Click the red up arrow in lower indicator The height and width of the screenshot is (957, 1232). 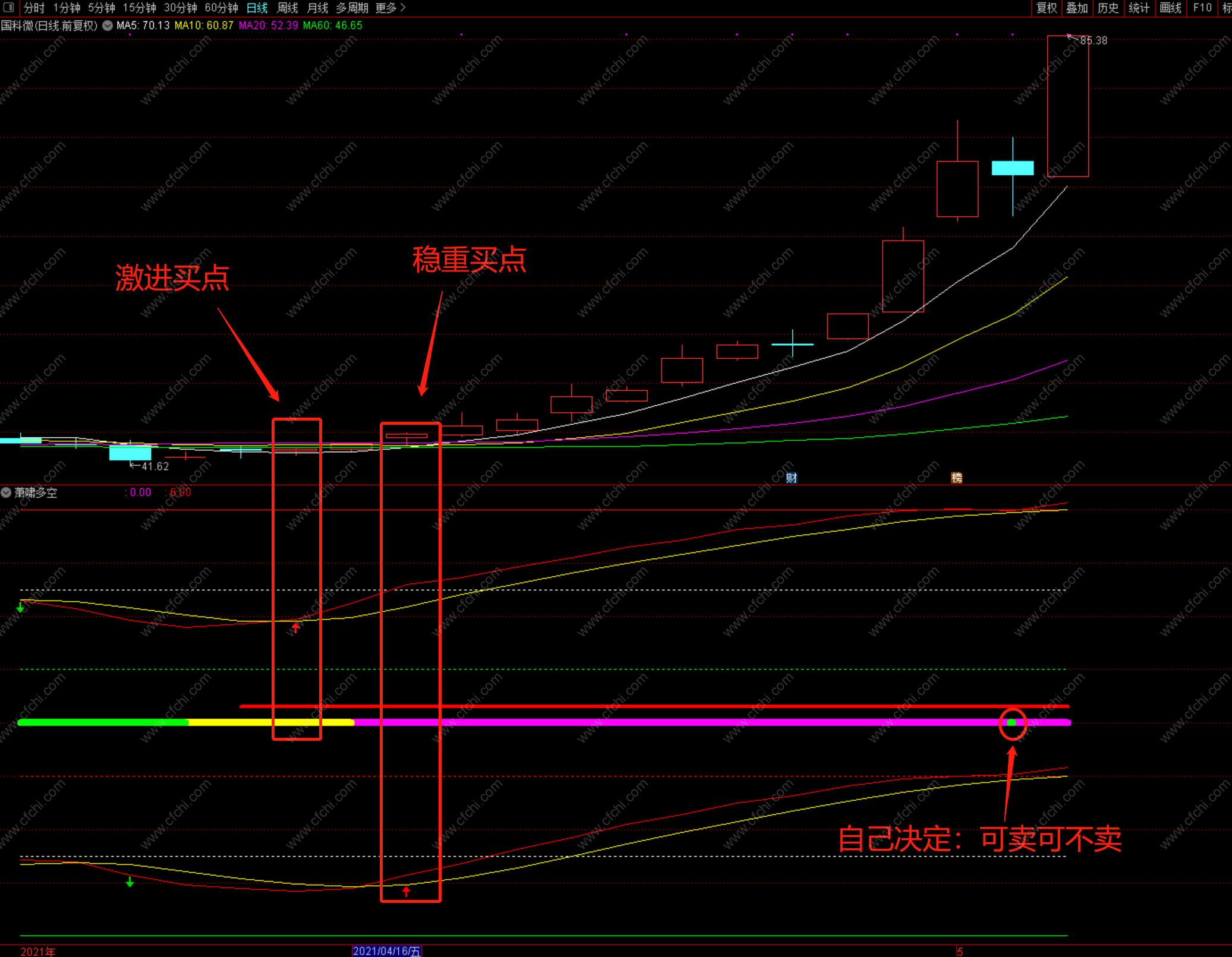407,891
